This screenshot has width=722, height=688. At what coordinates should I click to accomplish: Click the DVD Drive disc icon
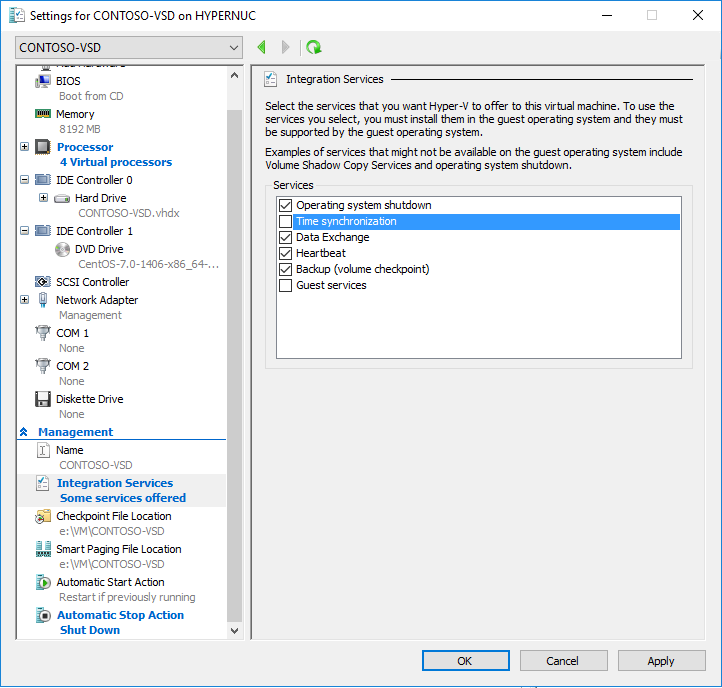coord(63,249)
